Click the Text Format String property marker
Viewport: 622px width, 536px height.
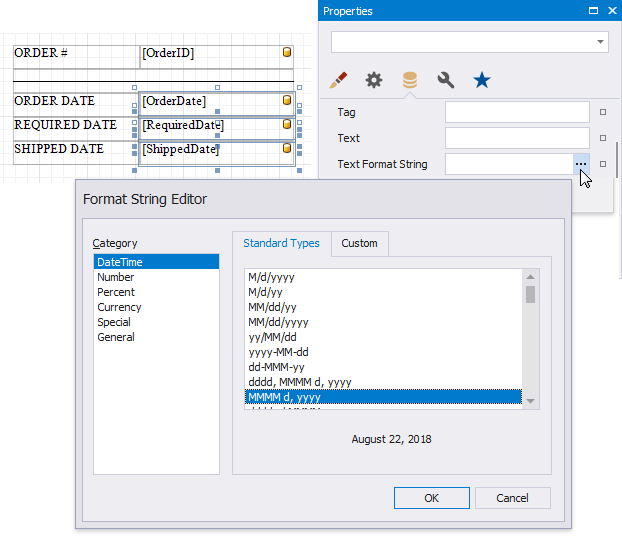603,164
